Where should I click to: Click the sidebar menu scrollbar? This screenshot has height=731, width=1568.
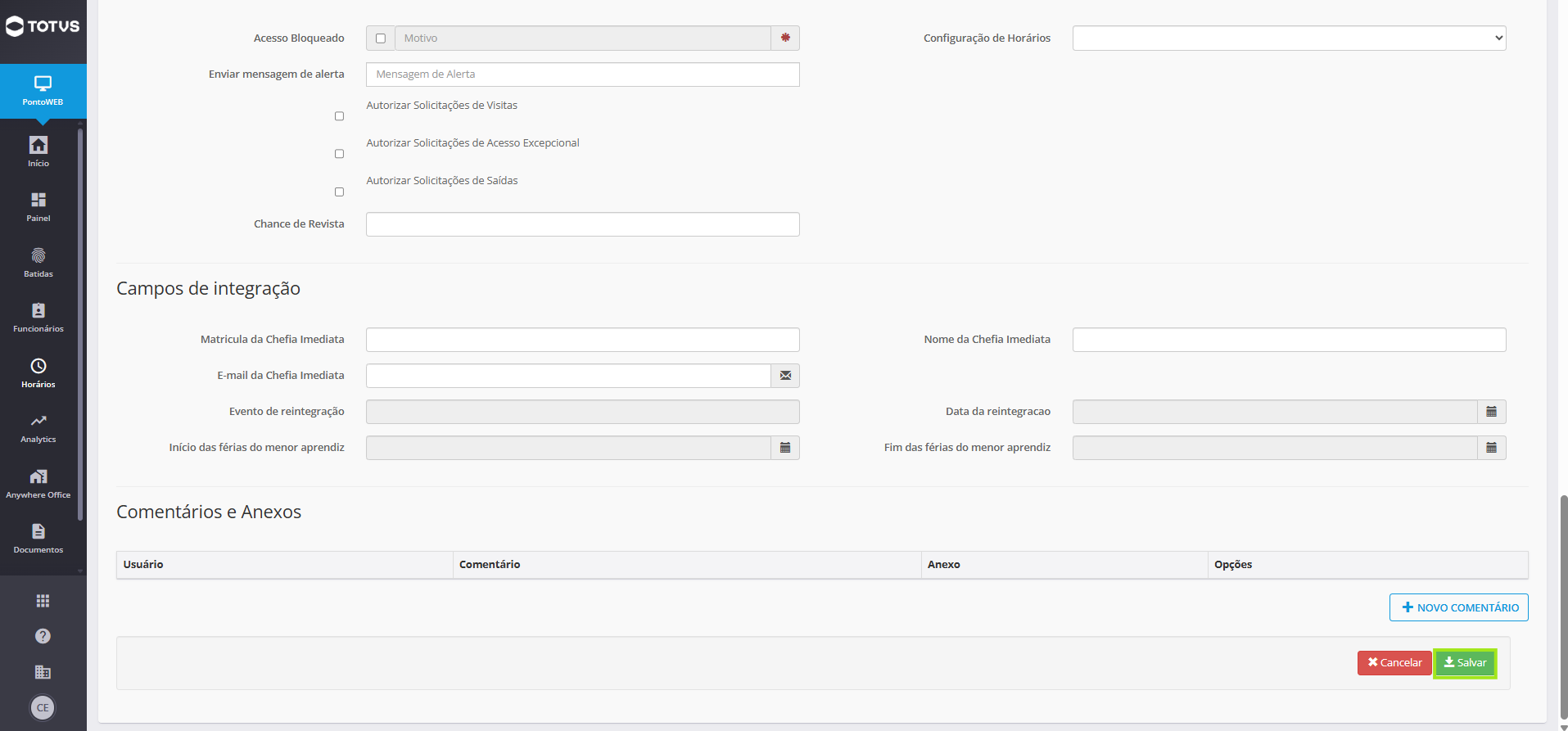coord(80,323)
